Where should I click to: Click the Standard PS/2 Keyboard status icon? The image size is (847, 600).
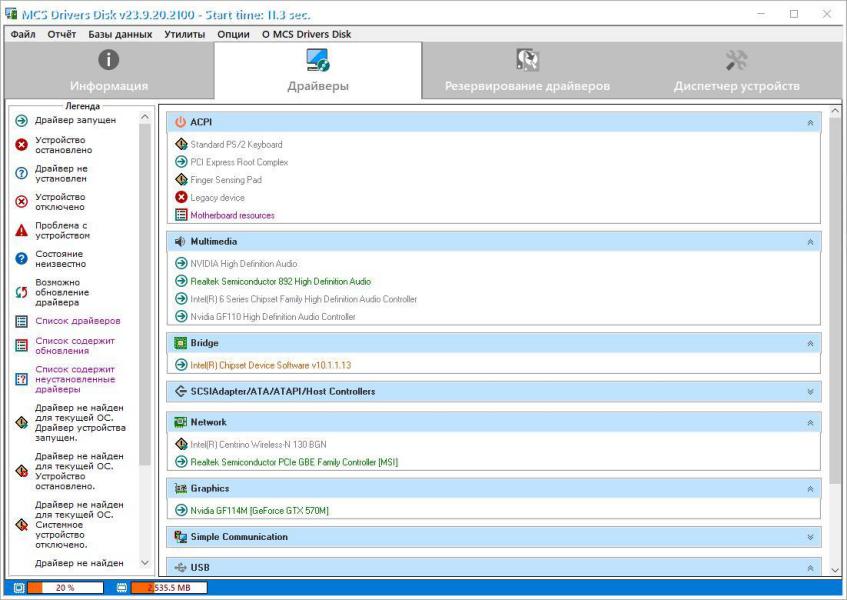pyautogui.click(x=182, y=144)
